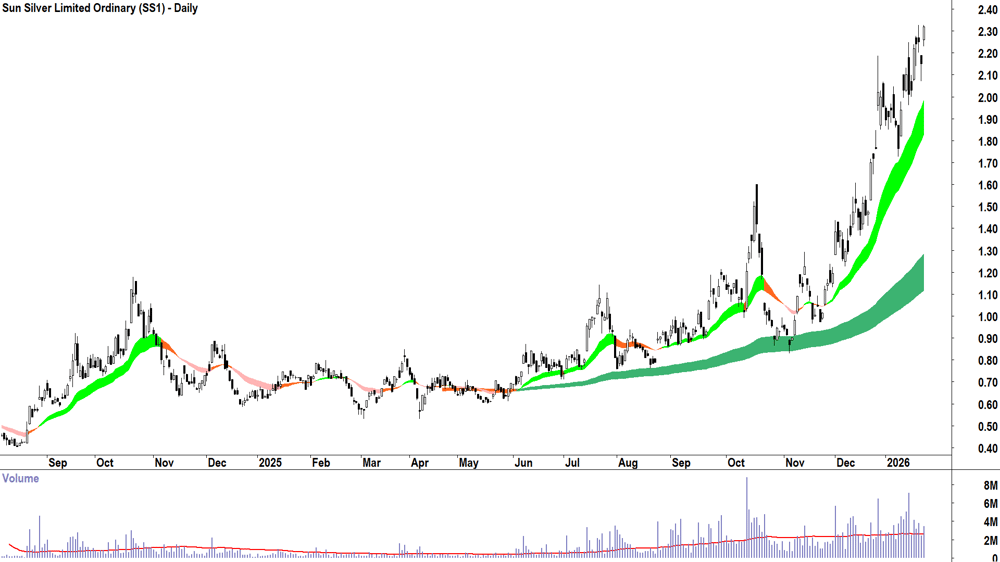Click the 2.30 price axis label
Screen dimensions: 1000x562
(x=987, y=32)
